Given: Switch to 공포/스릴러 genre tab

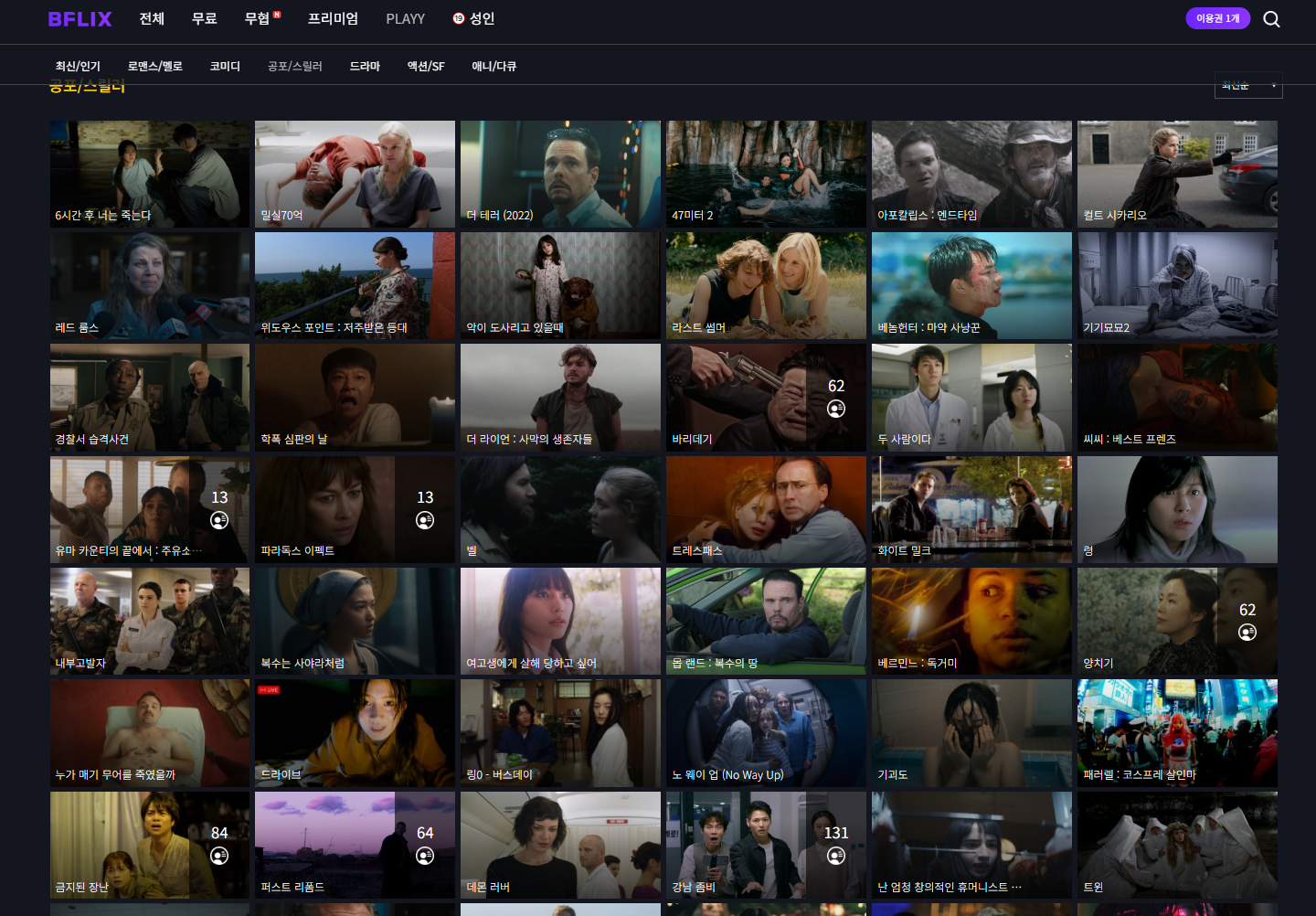Looking at the screenshot, I should pos(294,66).
